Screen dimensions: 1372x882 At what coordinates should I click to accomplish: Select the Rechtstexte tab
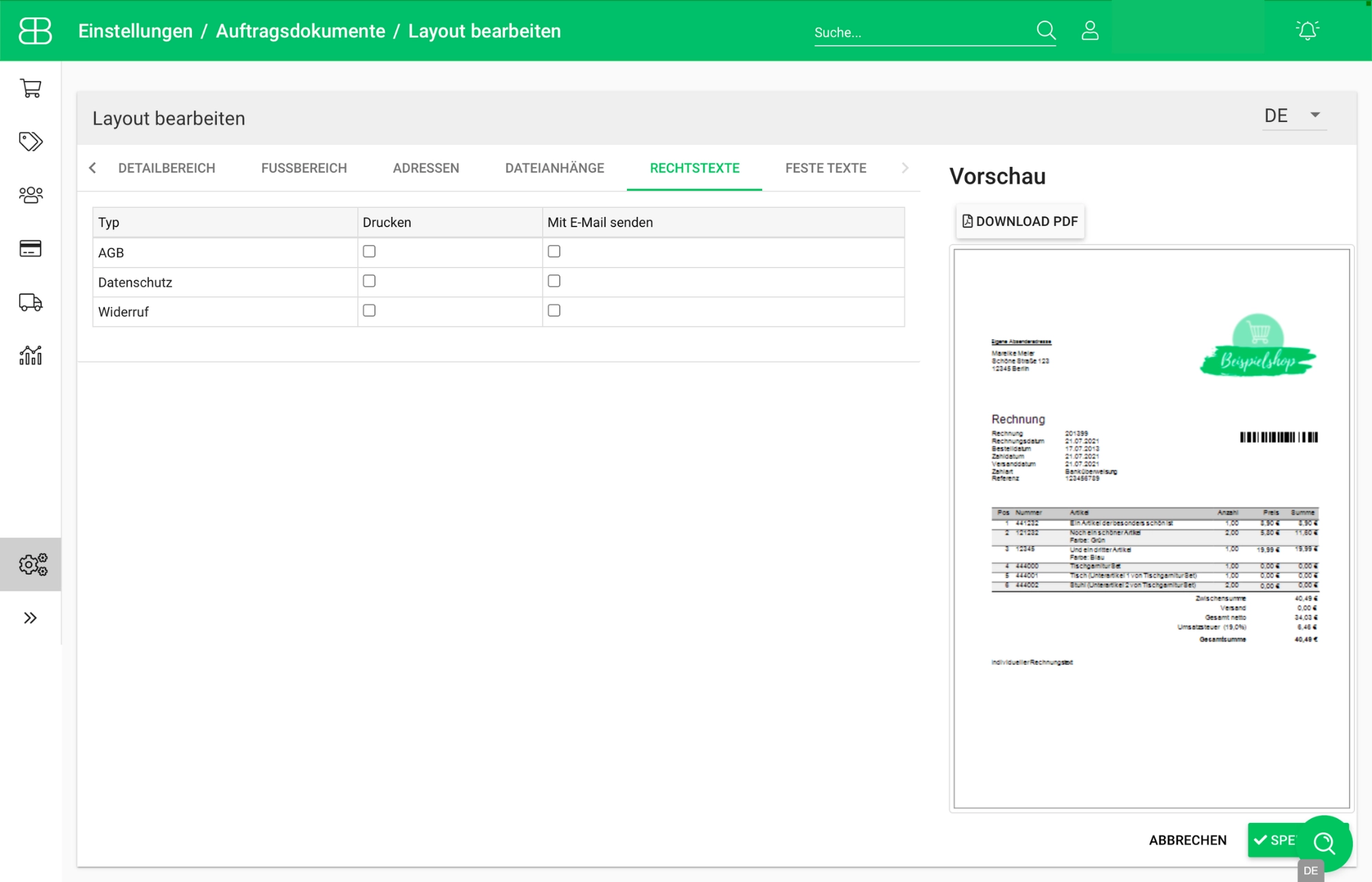(x=694, y=168)
